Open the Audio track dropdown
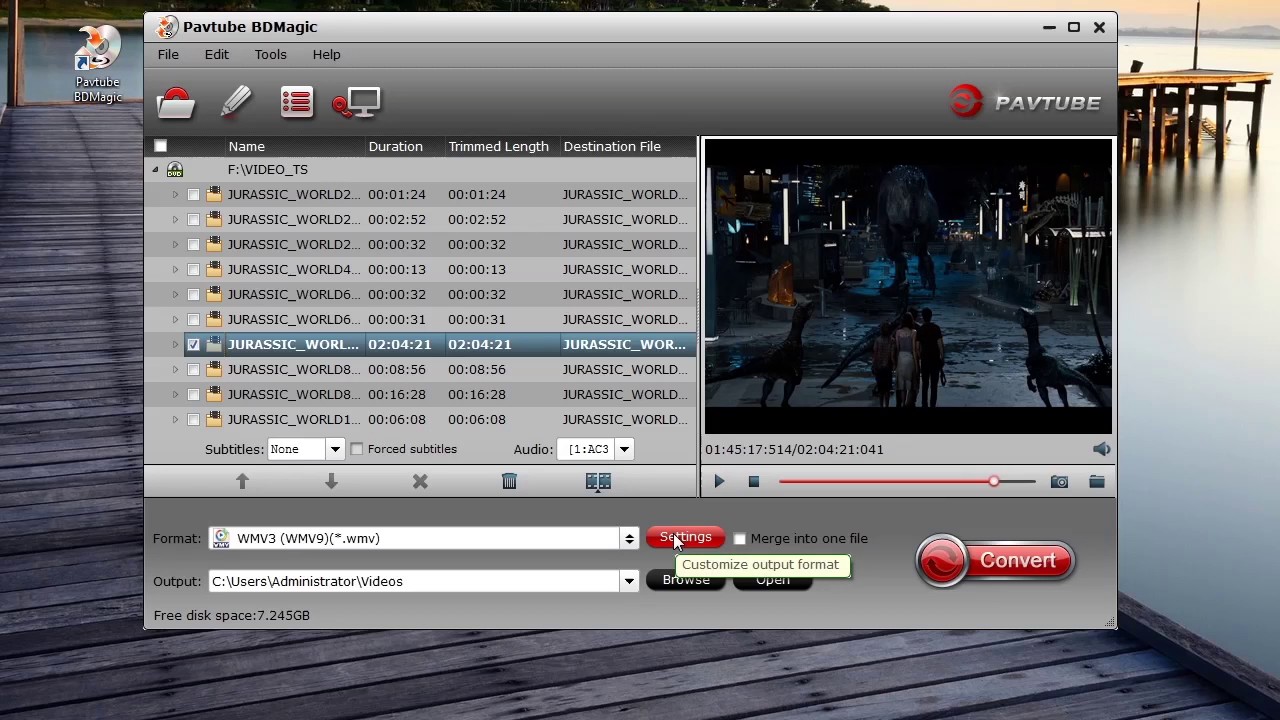This screenshot has height=720, width=1280. click(624, 449)
